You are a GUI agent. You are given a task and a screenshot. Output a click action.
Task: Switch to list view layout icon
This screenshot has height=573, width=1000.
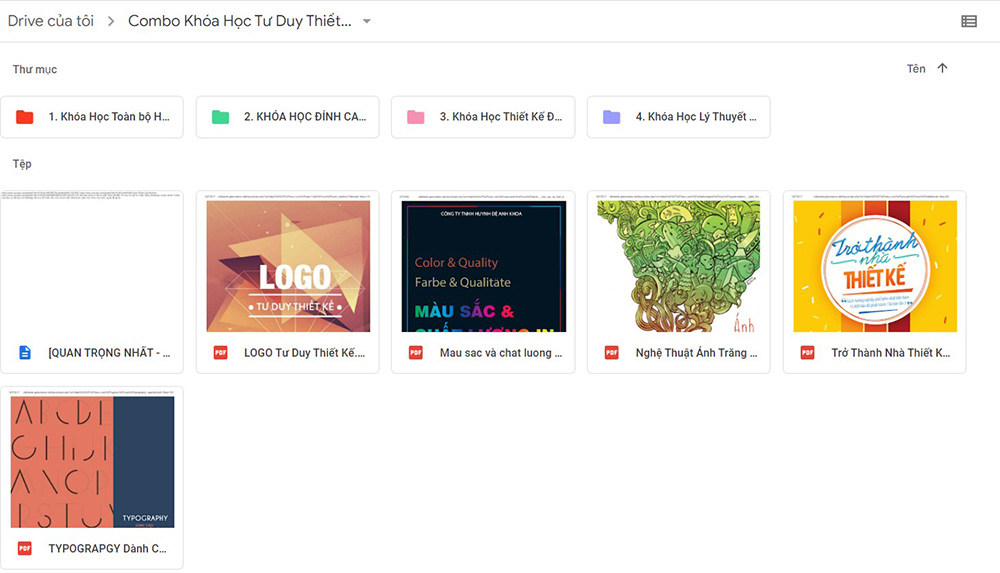[969, 21]
